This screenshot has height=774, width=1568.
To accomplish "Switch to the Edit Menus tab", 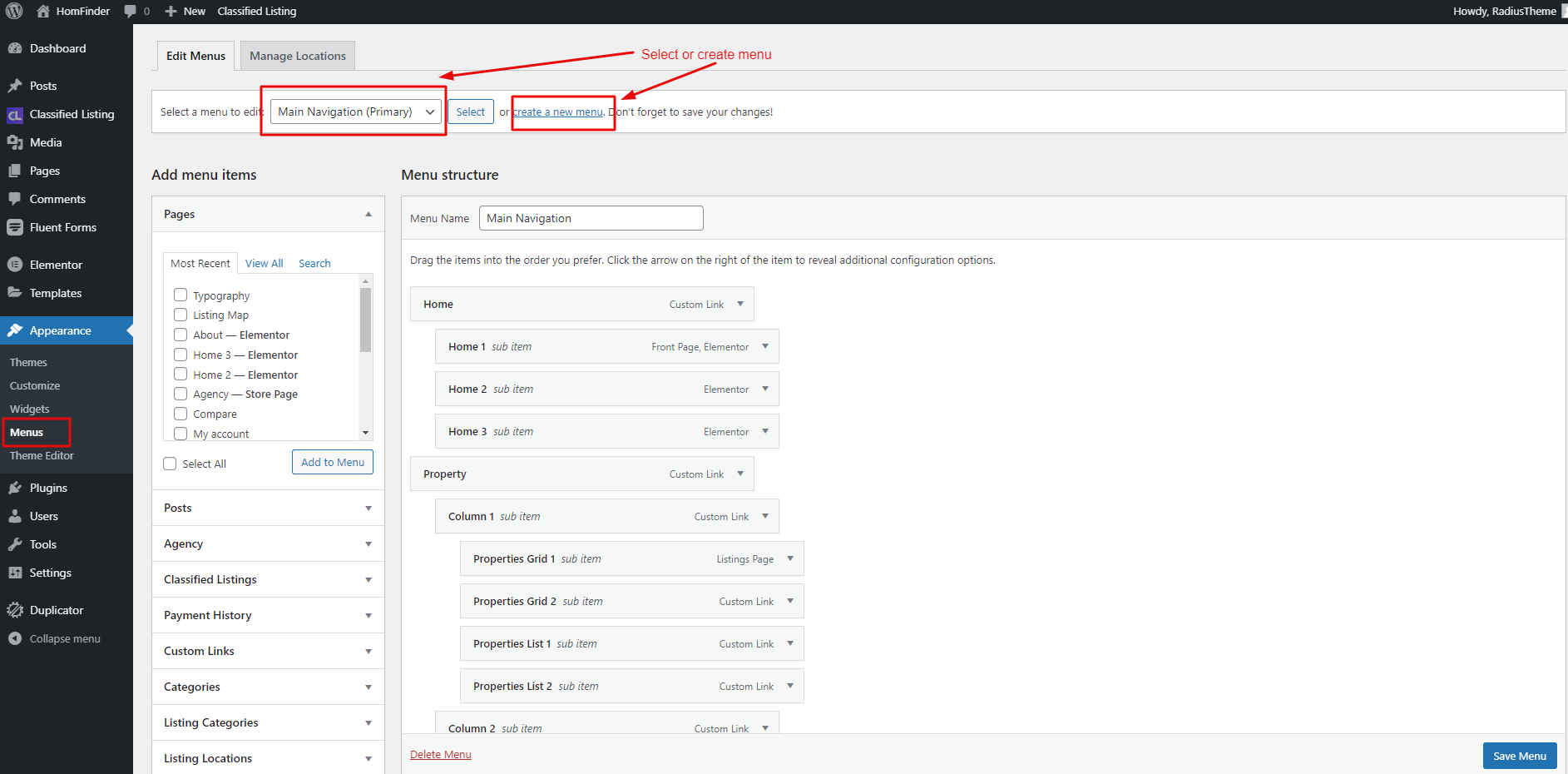I will [x=195, y=56].
